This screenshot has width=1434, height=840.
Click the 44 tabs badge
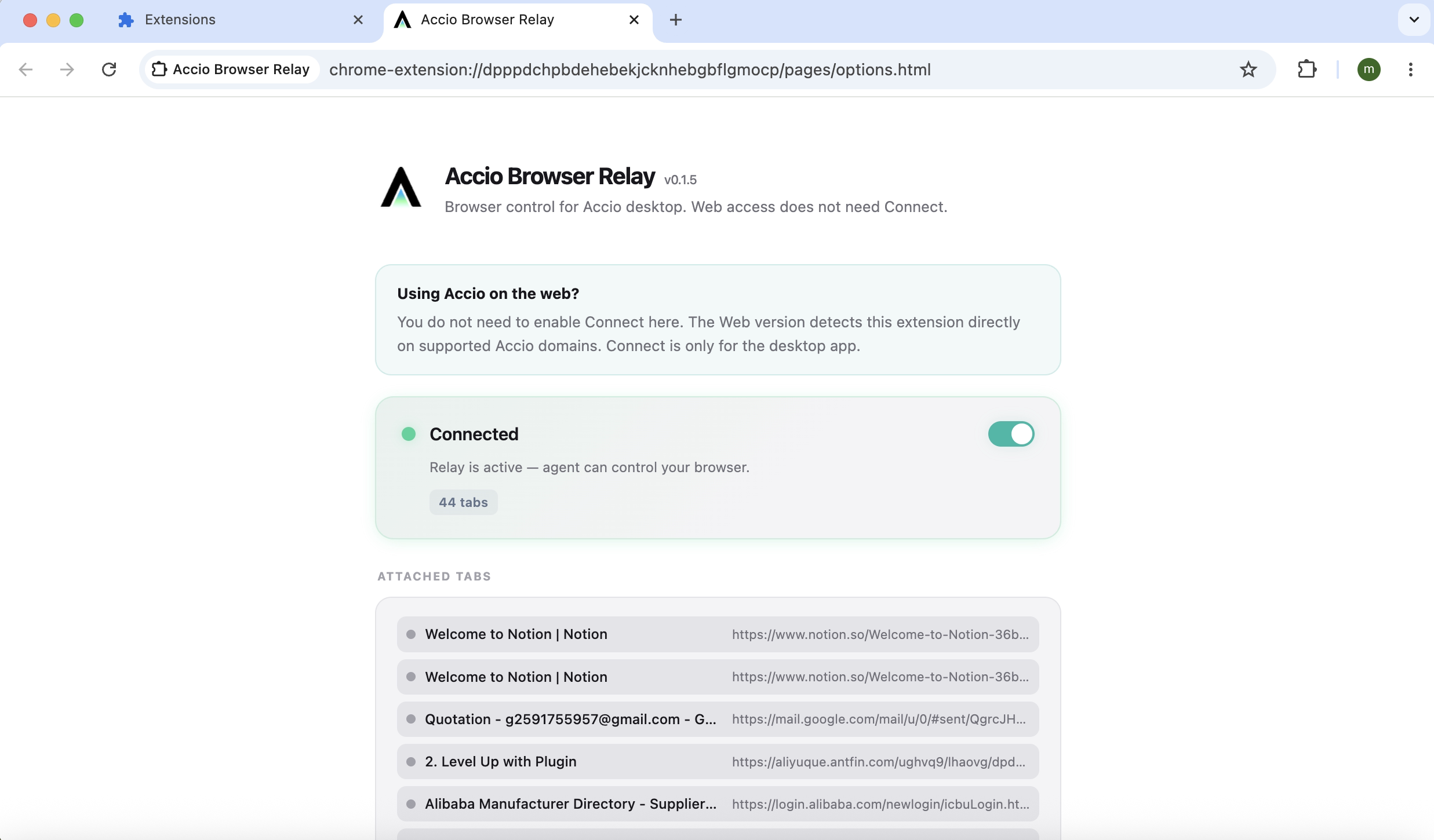click(x=463, y=502)
